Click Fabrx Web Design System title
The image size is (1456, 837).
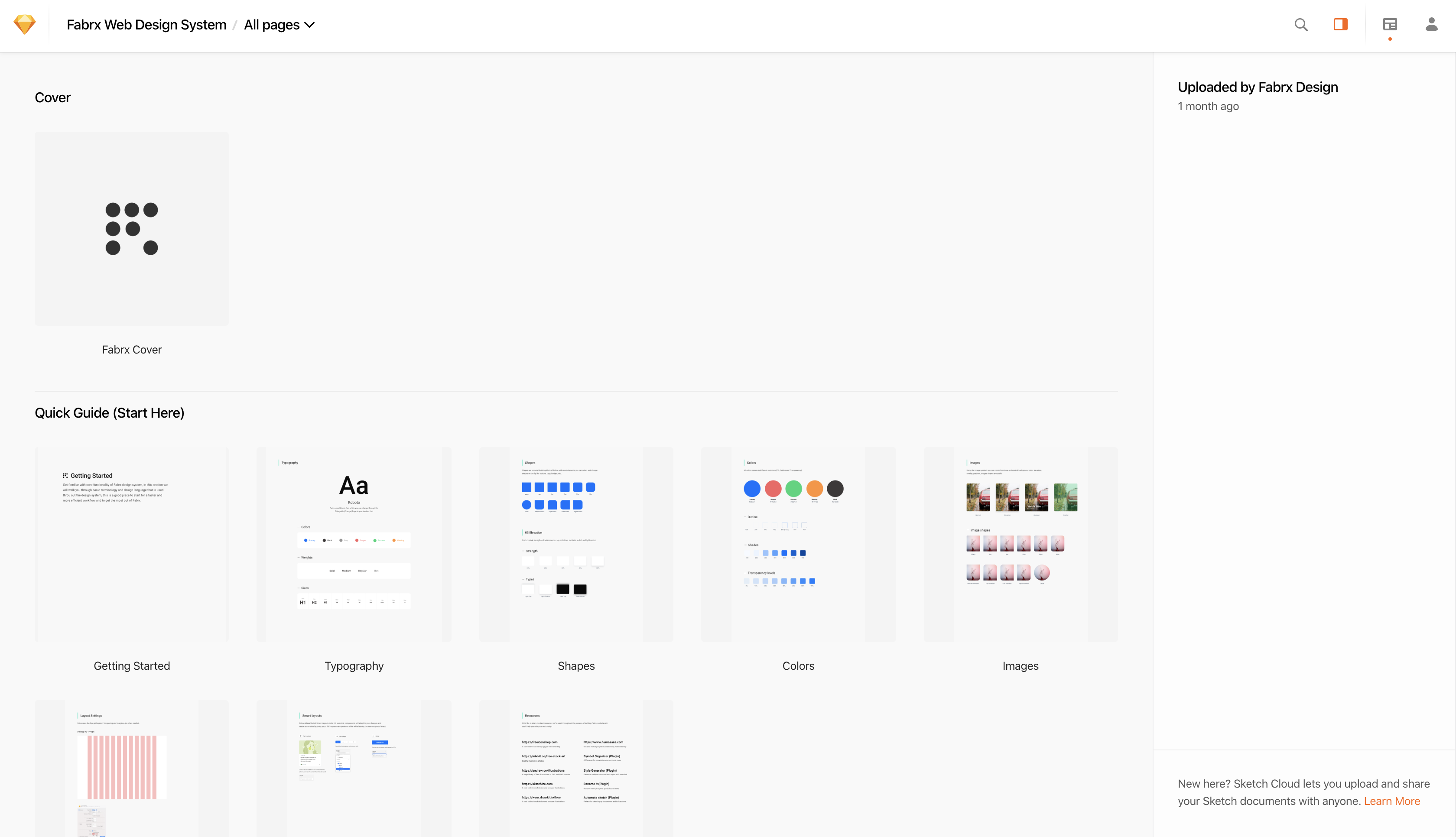146,25
